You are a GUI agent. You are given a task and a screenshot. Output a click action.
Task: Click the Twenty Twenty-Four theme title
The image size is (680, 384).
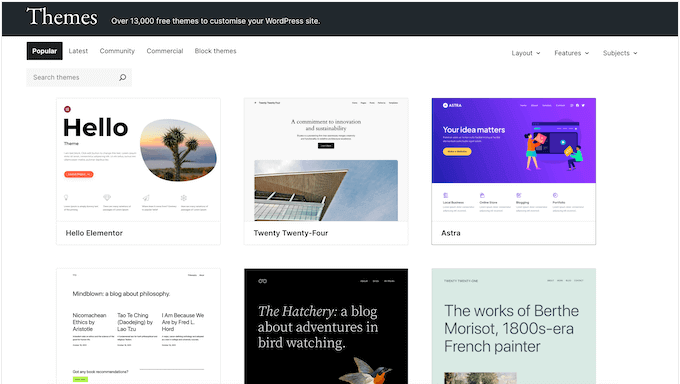[x=291, y=233]
